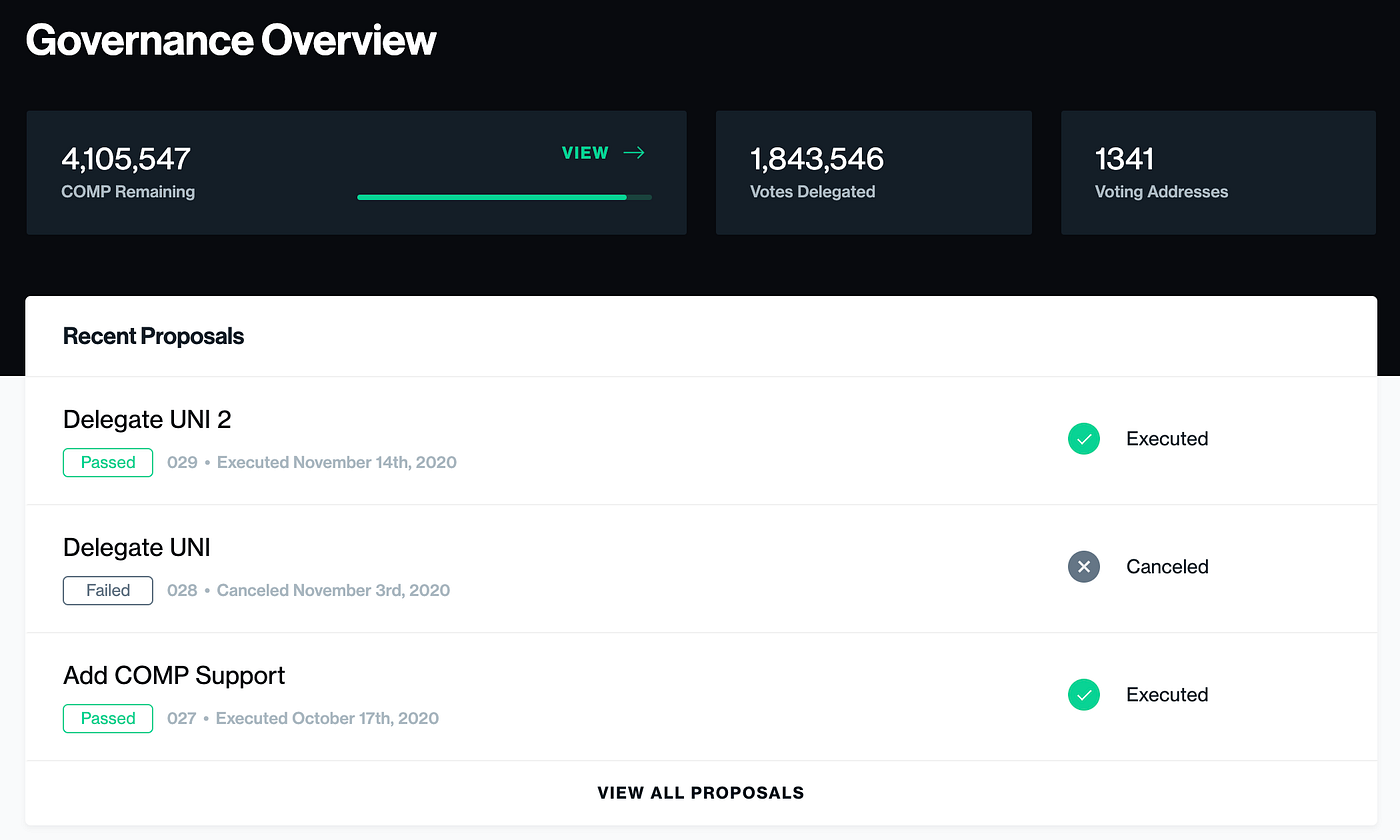This screenshot has width=1400, height=840.
Task: Click the VIEW arrow icon
Action: 634,153
